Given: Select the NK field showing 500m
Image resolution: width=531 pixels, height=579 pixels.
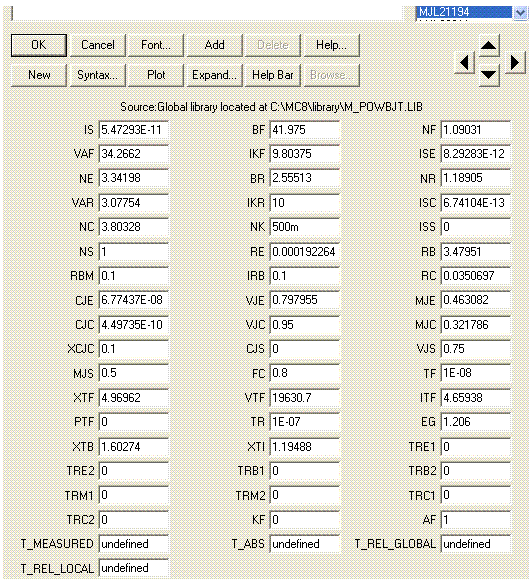Looking at the screenshot, I should tap(305, 227).
